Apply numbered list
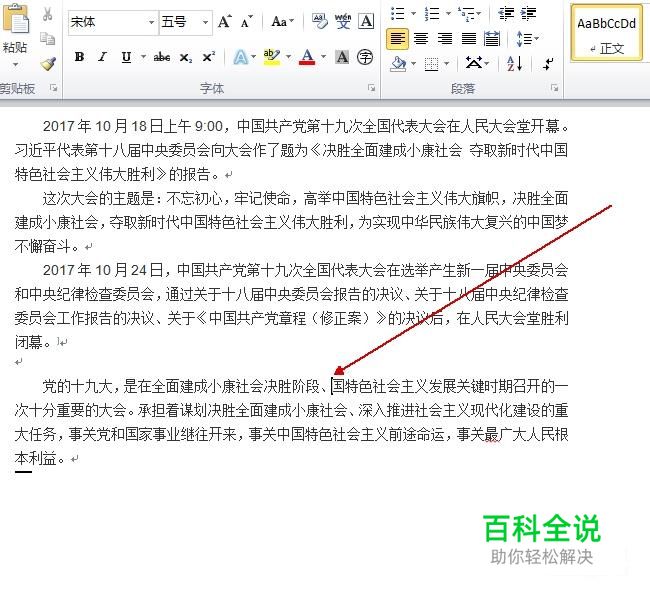 [432, 13]
